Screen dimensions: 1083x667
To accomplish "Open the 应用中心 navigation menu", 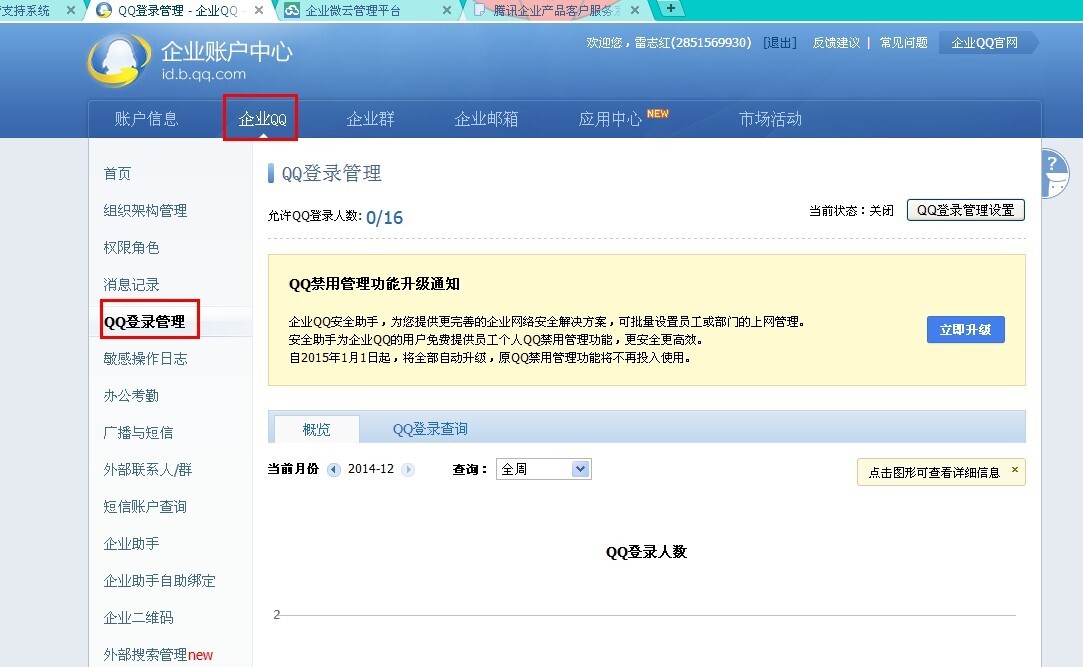I will [x=611, y=119].
